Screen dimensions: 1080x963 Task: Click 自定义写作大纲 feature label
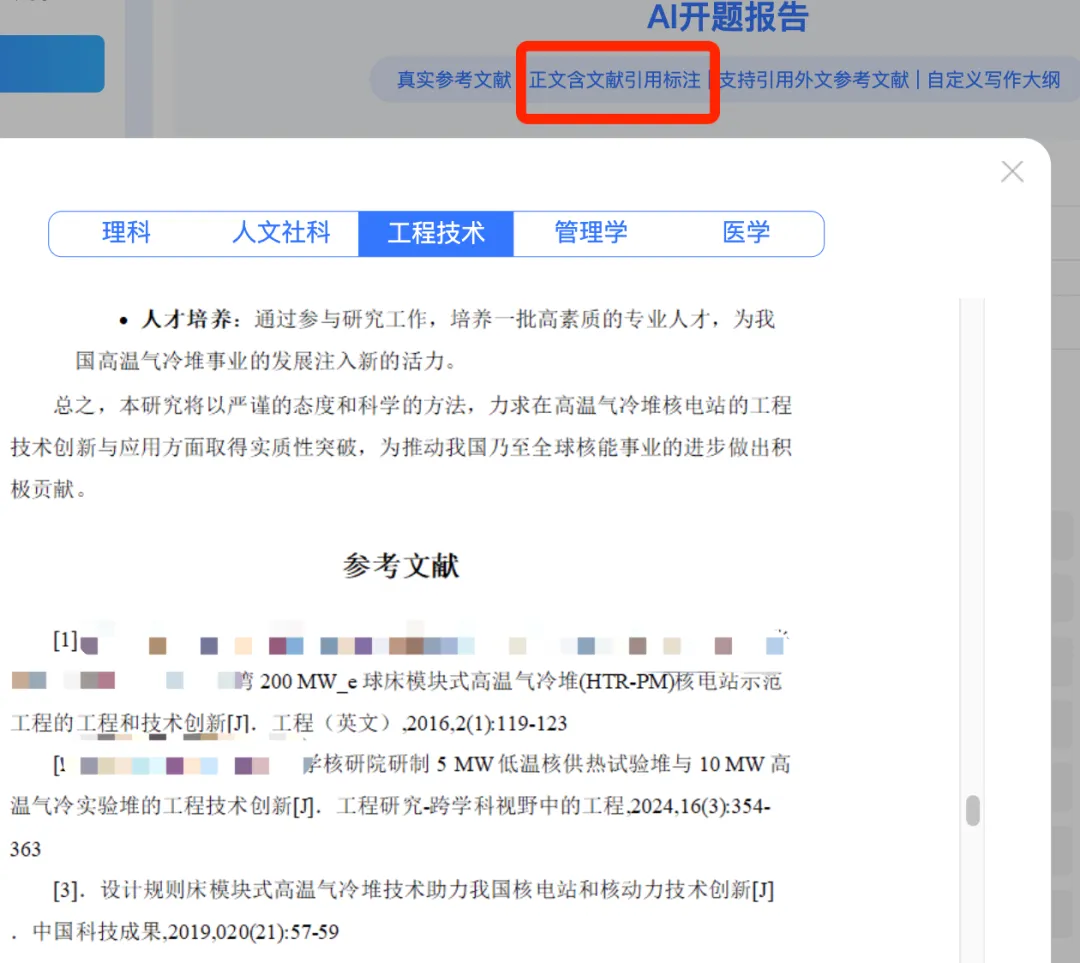point(993,80)
